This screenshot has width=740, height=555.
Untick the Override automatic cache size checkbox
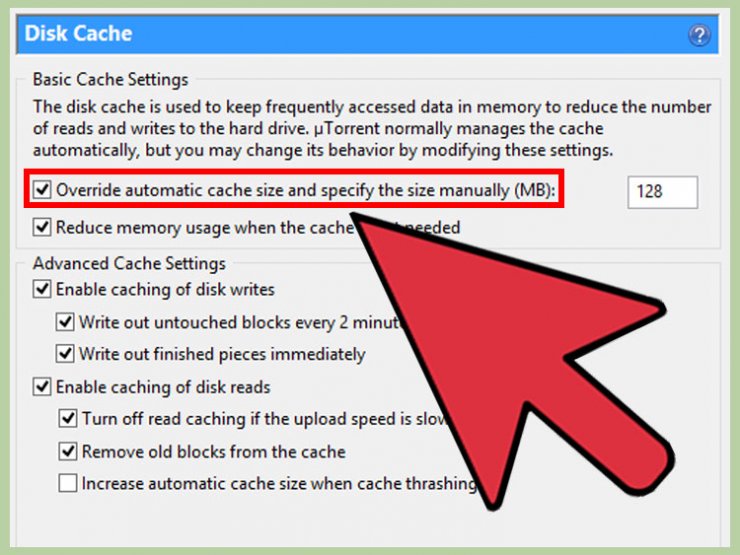click(x=42, y=190)
